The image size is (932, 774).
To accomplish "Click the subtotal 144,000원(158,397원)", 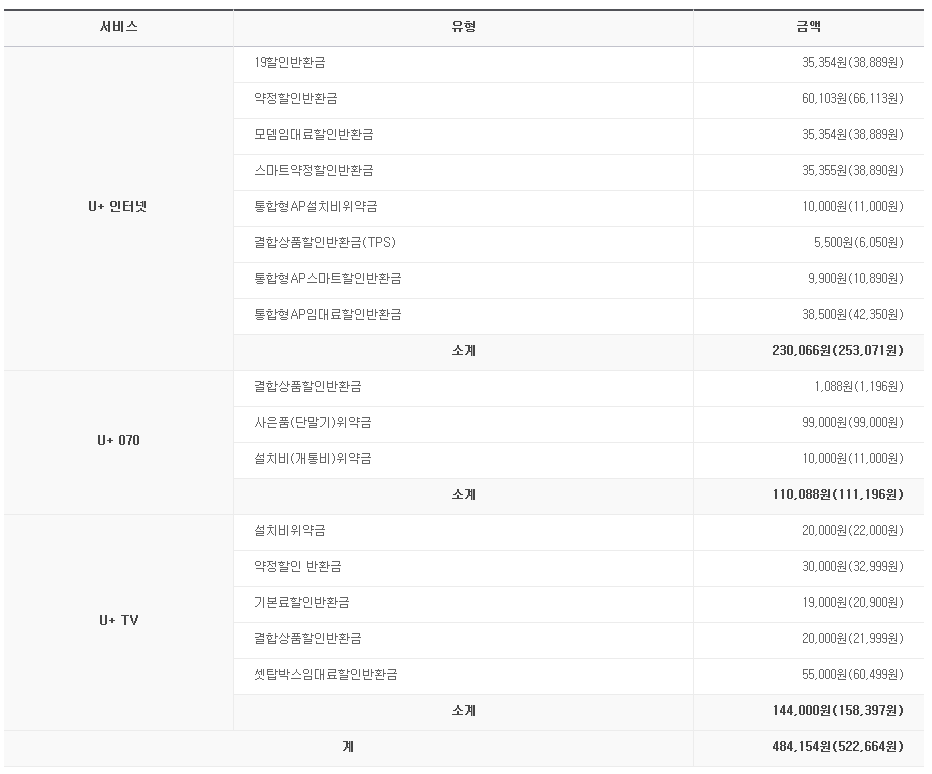I will 838,710.
